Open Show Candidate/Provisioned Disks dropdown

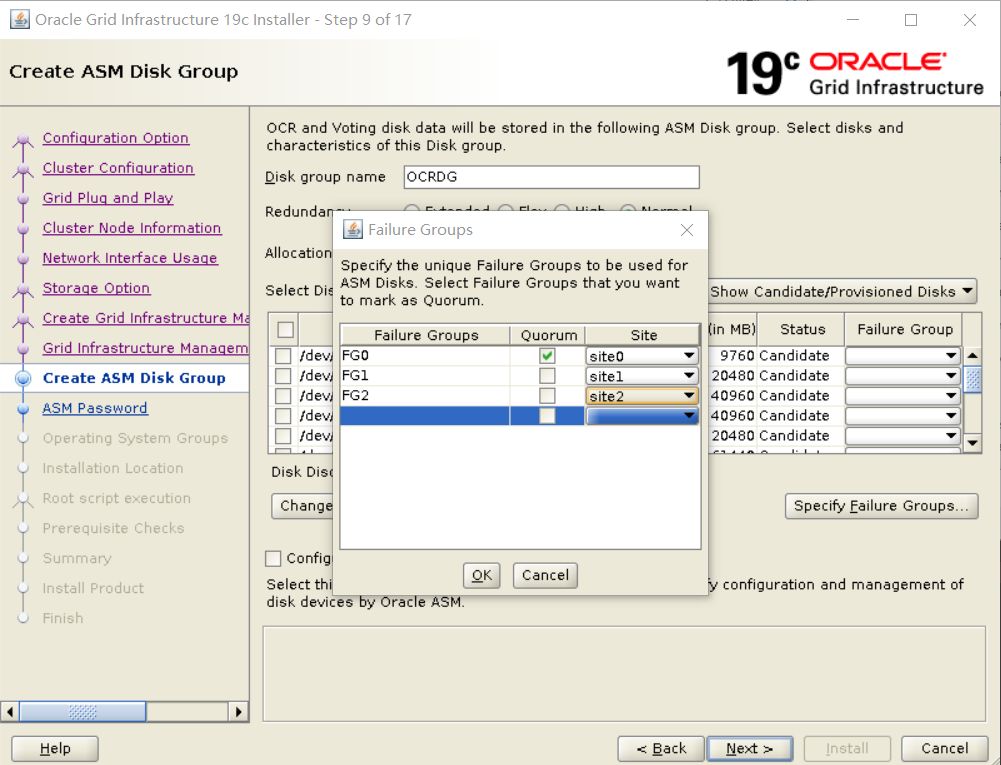click(x=843, y=291)
